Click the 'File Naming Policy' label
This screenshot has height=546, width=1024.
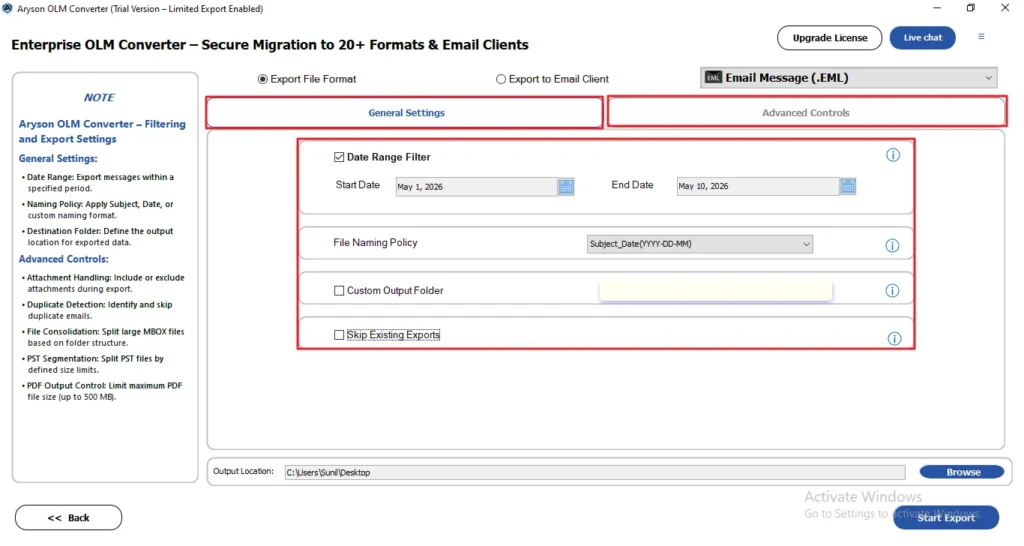click(375, 242)
